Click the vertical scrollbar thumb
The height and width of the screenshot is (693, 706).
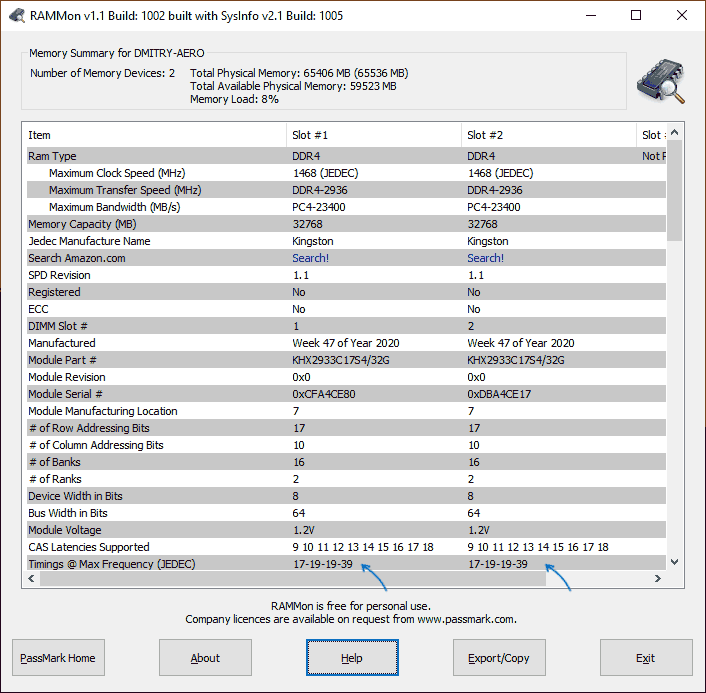tap(674, 190)
